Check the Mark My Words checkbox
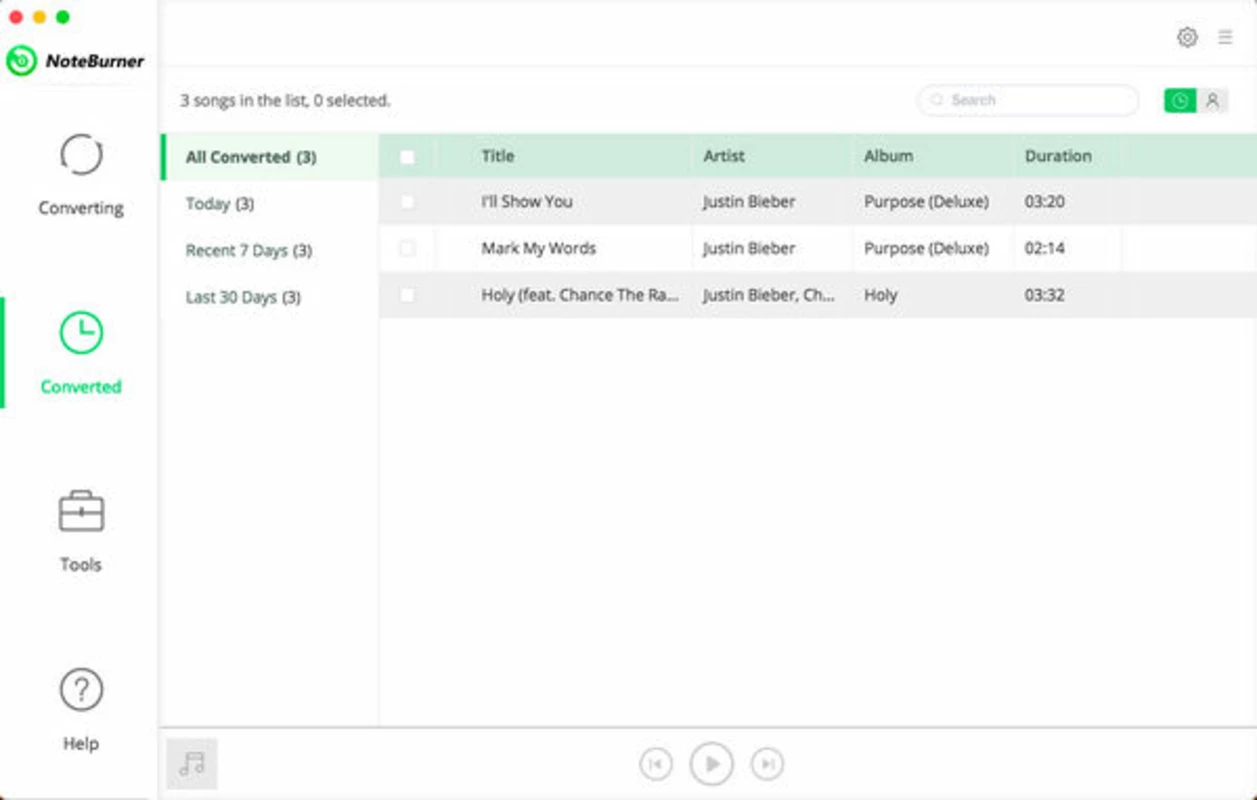This screenshot has width=1257, height=800. pyautogui.click(x=407, y=248)
